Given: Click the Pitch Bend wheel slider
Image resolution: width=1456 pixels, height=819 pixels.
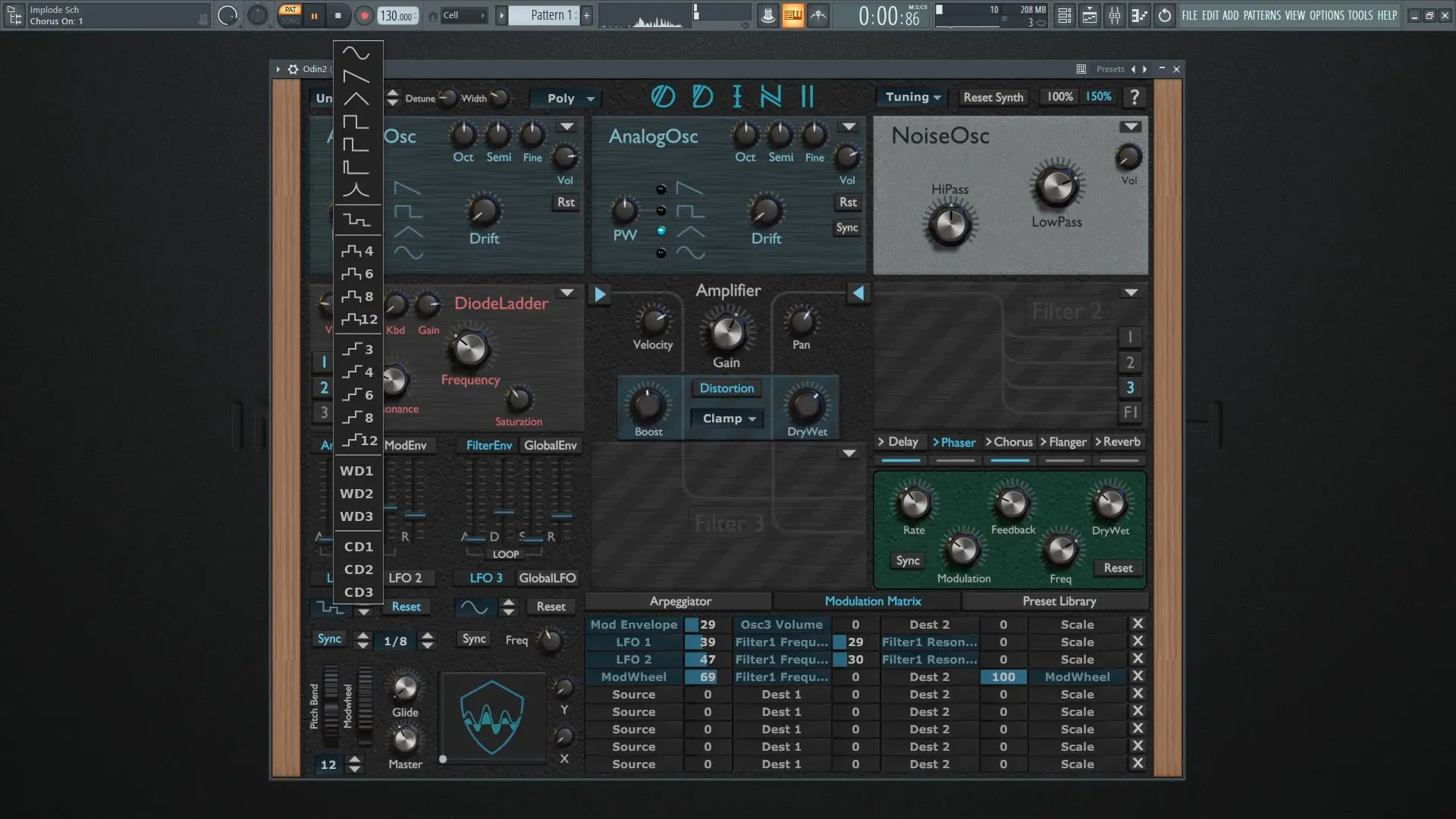Looking at the screenshot, I should [331, 707].
